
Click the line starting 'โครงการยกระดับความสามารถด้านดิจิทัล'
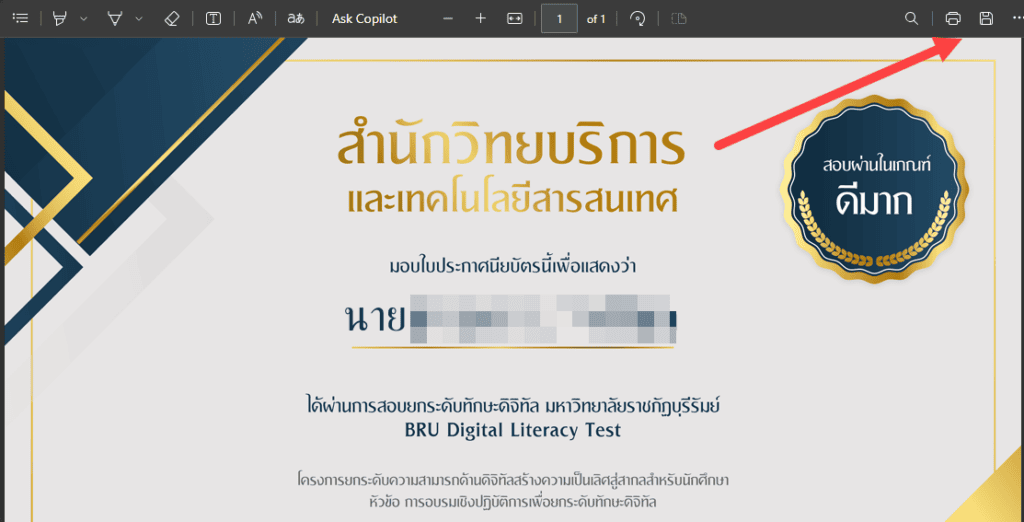coord(513,481)
